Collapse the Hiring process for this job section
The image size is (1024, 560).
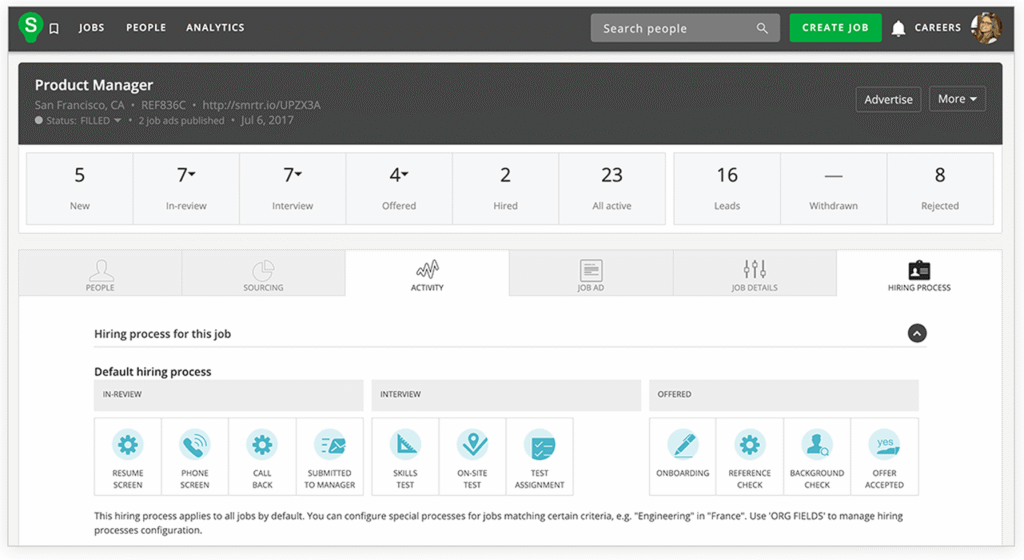pyautogui.click(x=917, y=334)
